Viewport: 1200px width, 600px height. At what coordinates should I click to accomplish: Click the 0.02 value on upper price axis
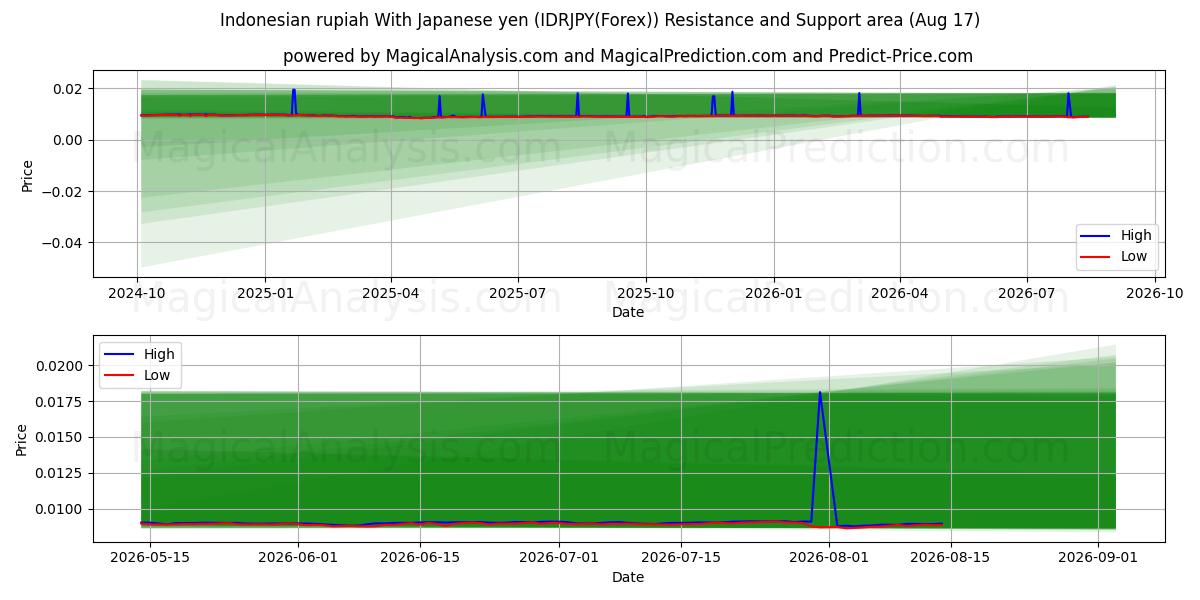[x=68, y=89]
